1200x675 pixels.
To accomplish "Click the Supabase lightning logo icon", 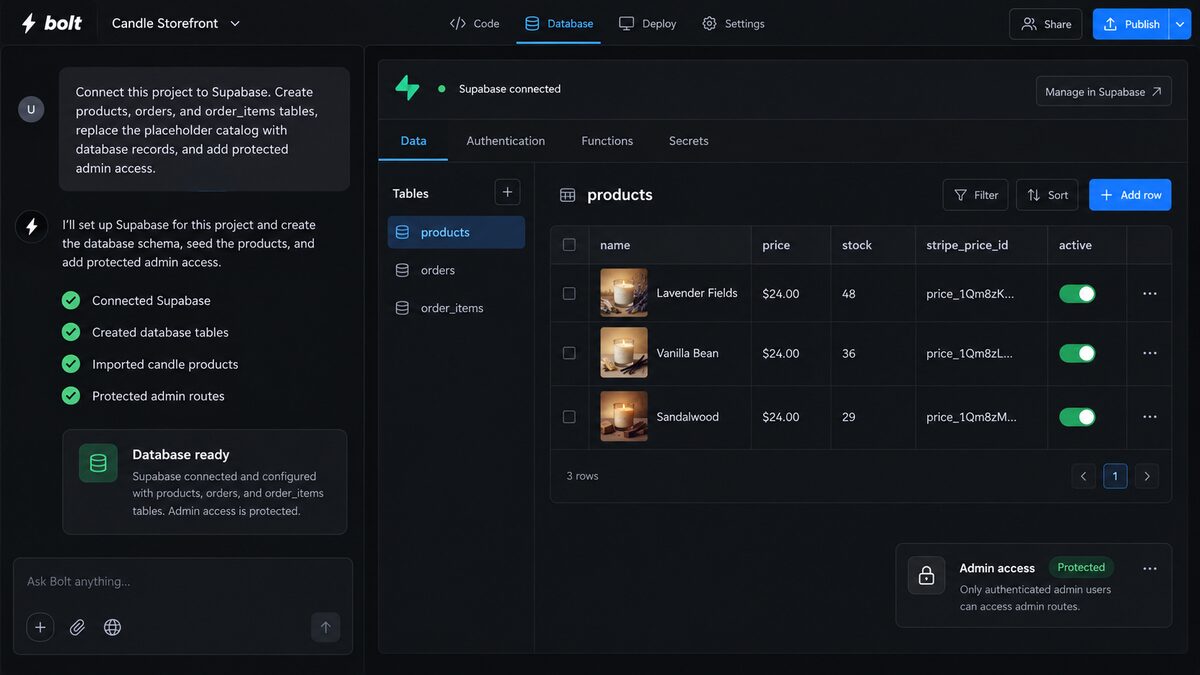I will pos(407,88).
